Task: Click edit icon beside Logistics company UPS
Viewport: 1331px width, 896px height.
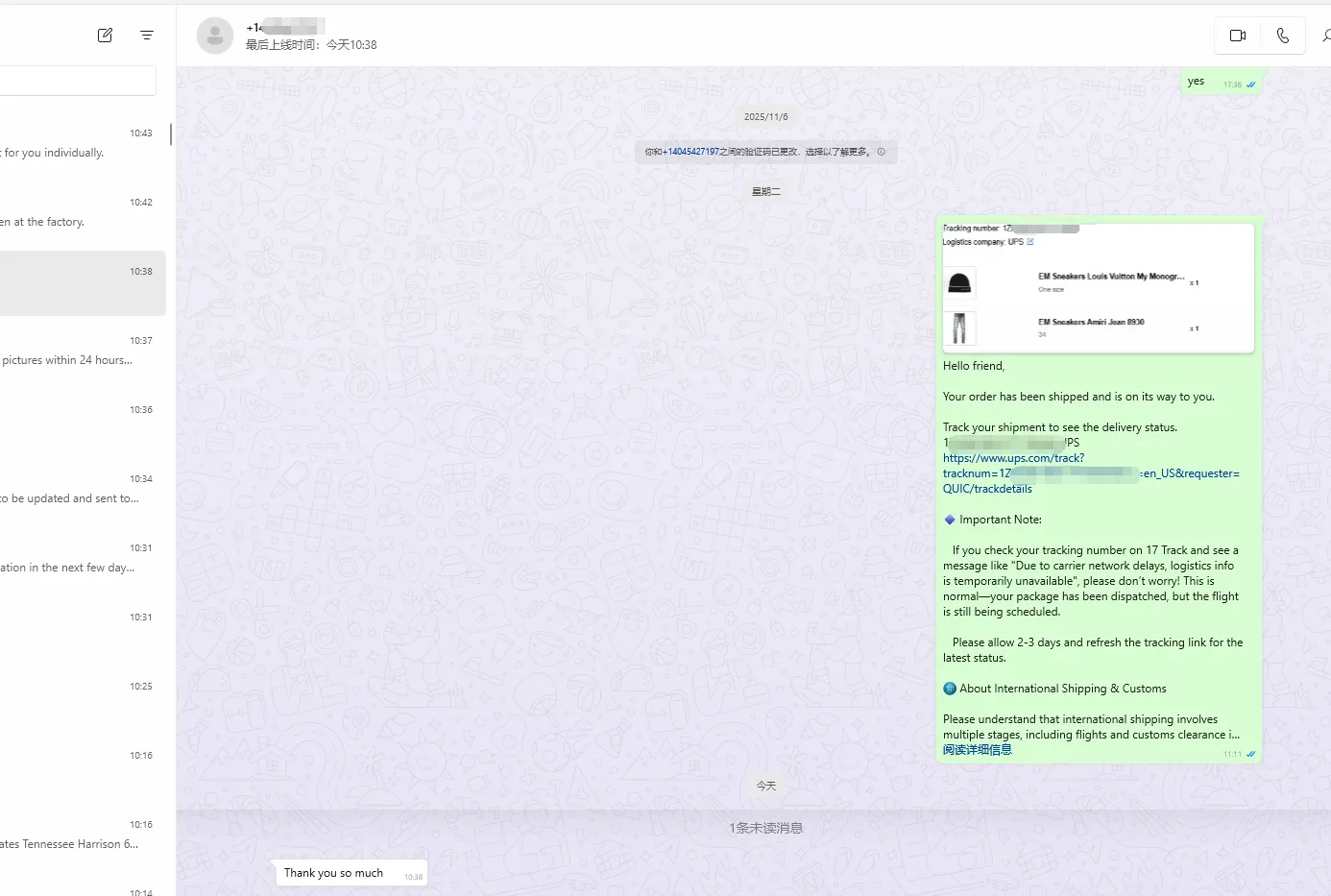Action: [x=1030, y=242]
